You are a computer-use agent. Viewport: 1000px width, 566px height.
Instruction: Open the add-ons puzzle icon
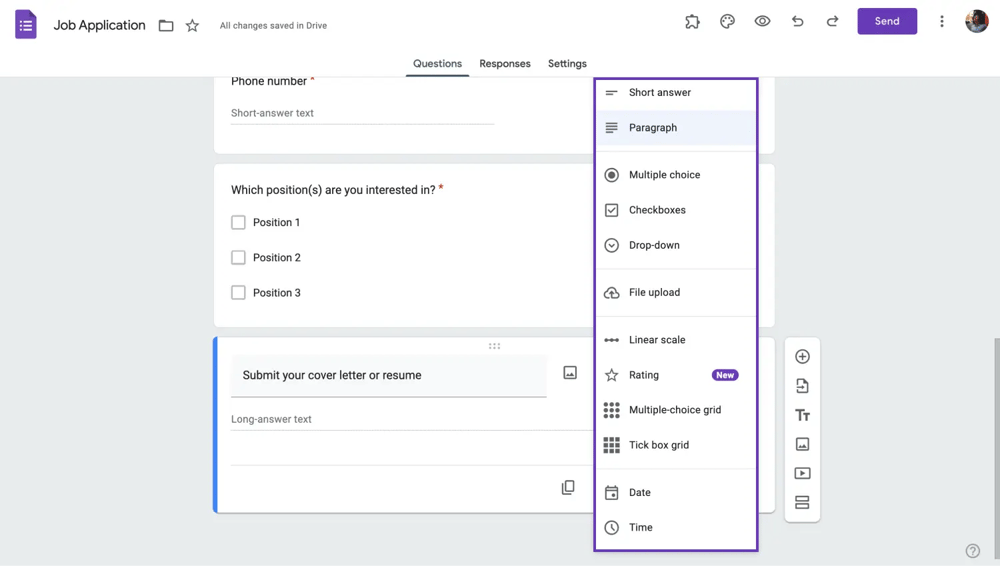tap(692, 21)
